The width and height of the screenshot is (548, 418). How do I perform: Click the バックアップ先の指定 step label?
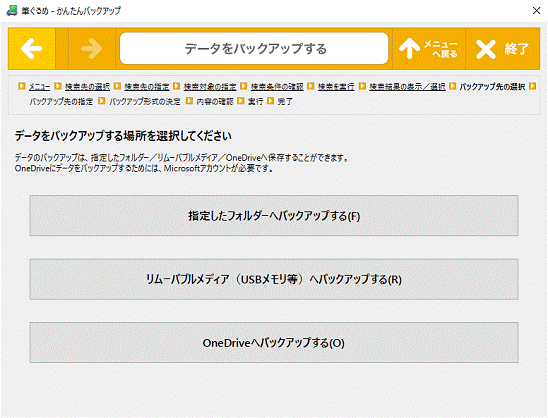[61, 101]
